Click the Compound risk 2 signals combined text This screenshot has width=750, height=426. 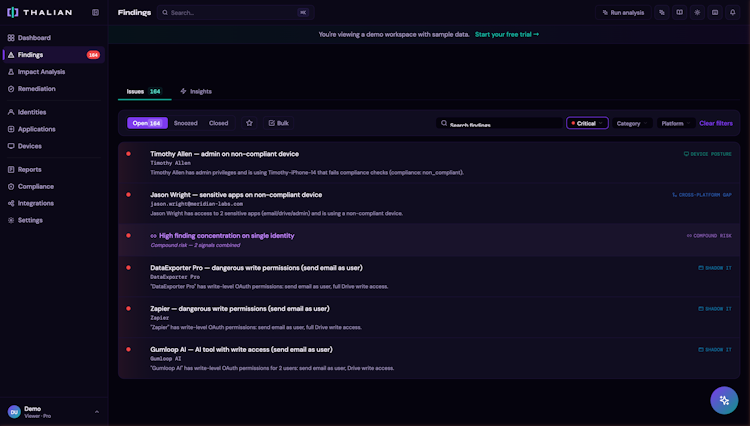(x=195, y=245)
